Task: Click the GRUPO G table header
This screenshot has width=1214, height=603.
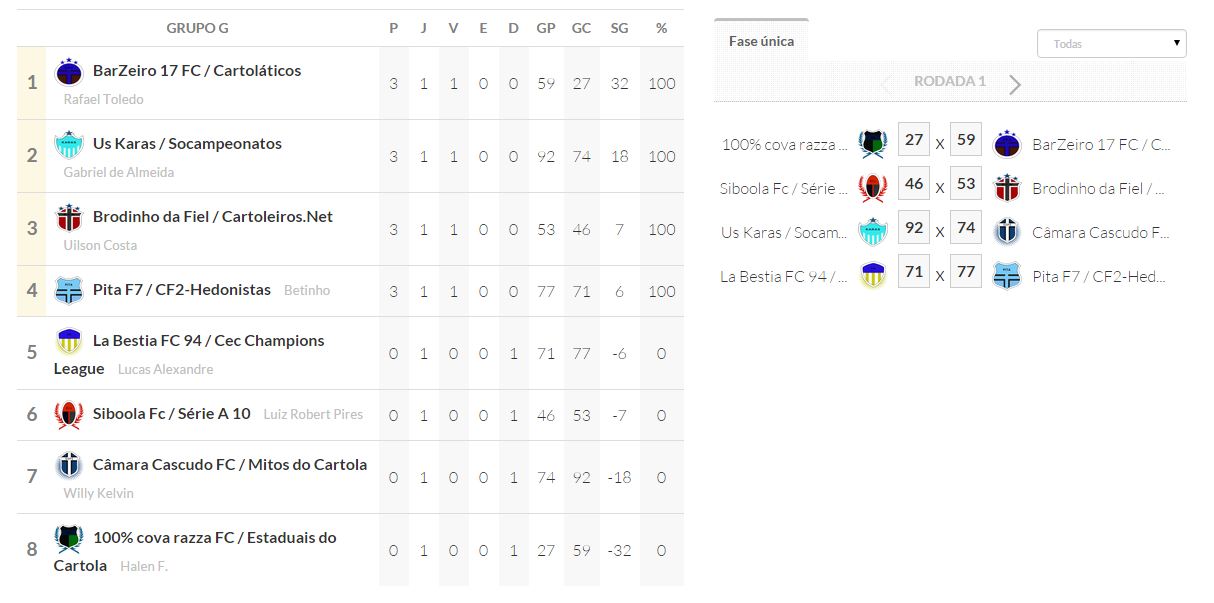Action: point(197,28)
